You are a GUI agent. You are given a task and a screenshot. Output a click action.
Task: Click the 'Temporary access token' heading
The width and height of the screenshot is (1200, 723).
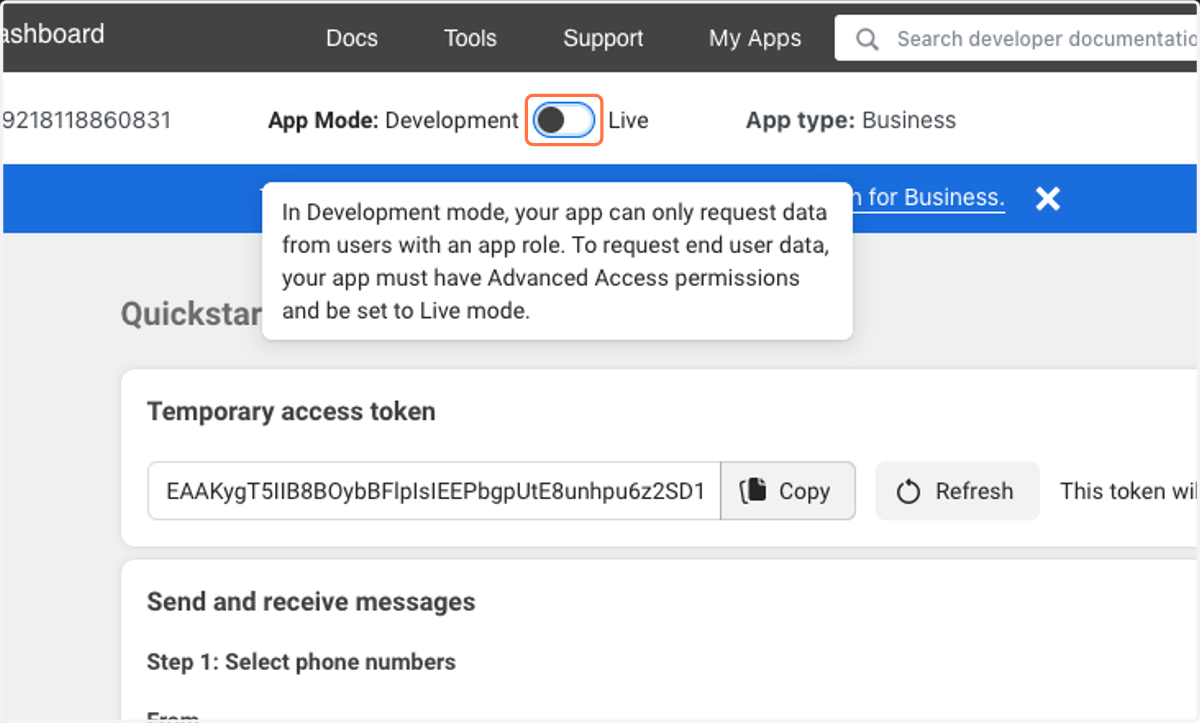coord(291,411)
